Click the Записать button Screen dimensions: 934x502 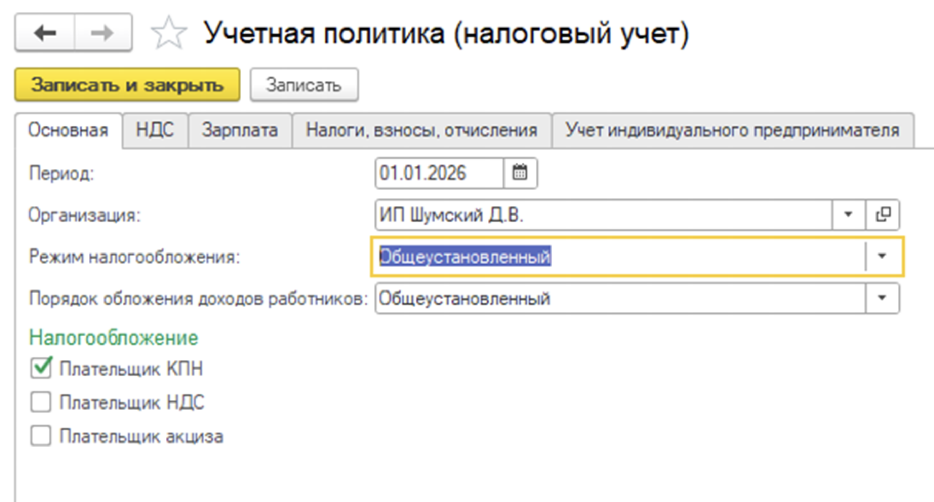[303, 85]
